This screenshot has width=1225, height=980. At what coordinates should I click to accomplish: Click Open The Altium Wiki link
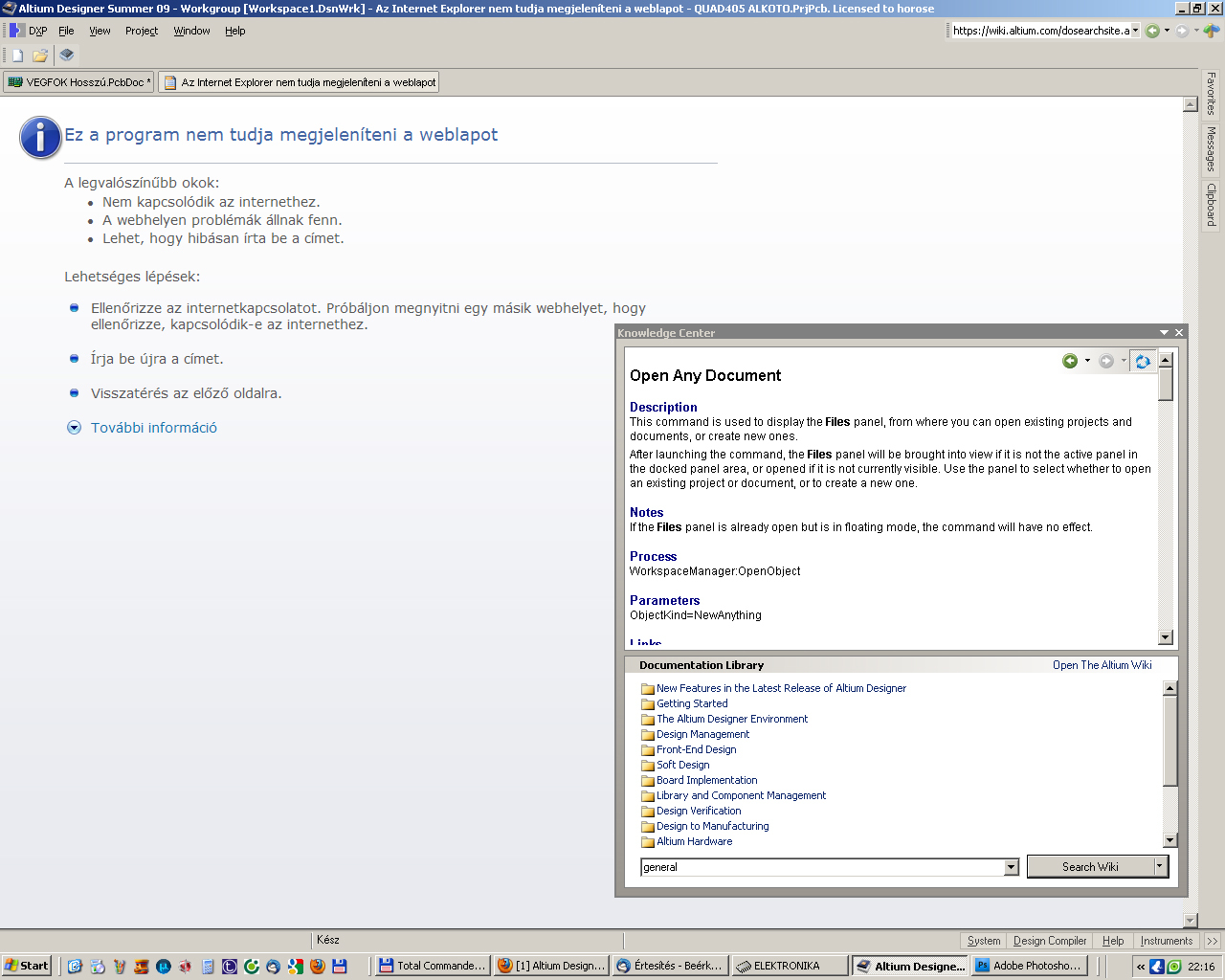(1102, 665)
